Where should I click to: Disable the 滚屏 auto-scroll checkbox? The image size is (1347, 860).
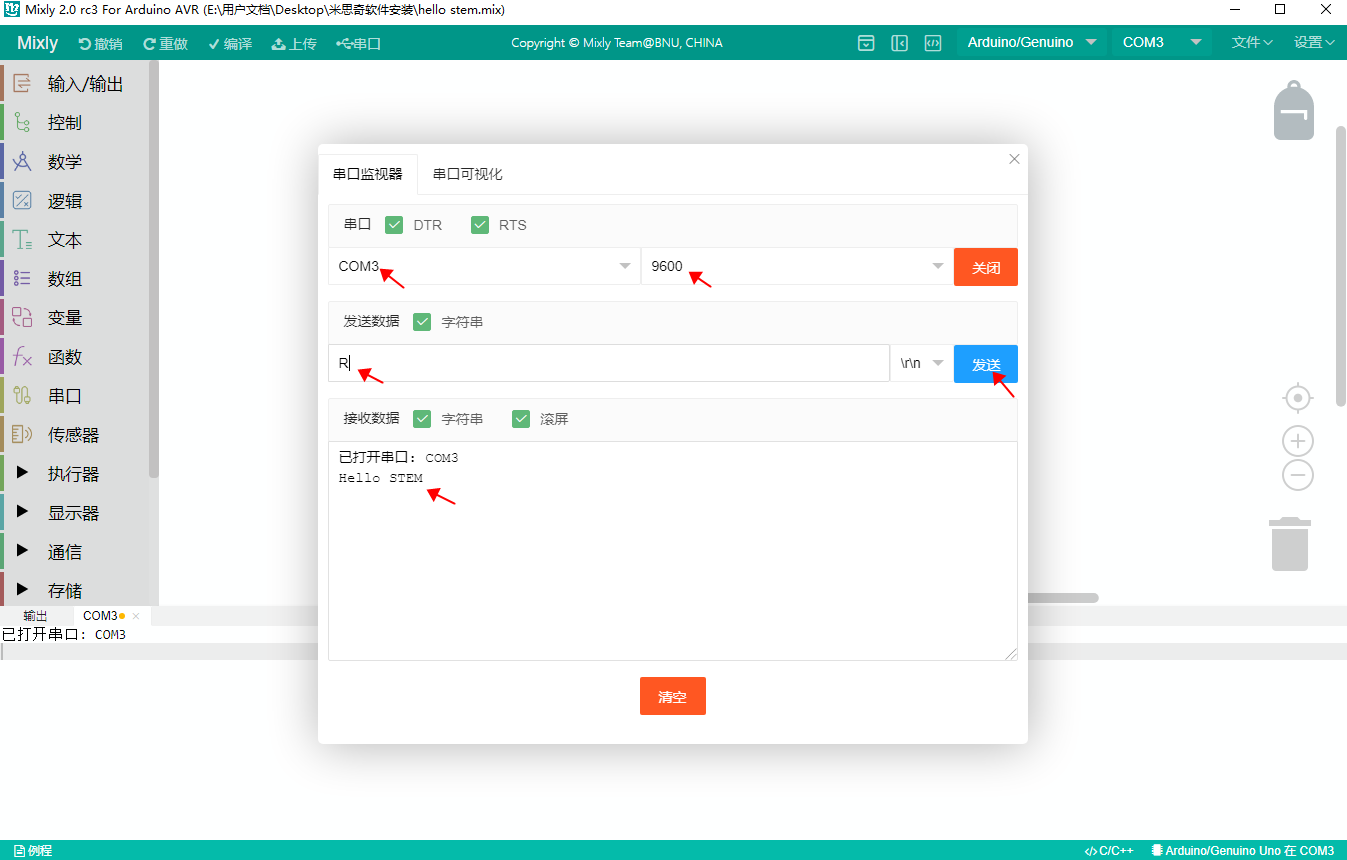521,419
